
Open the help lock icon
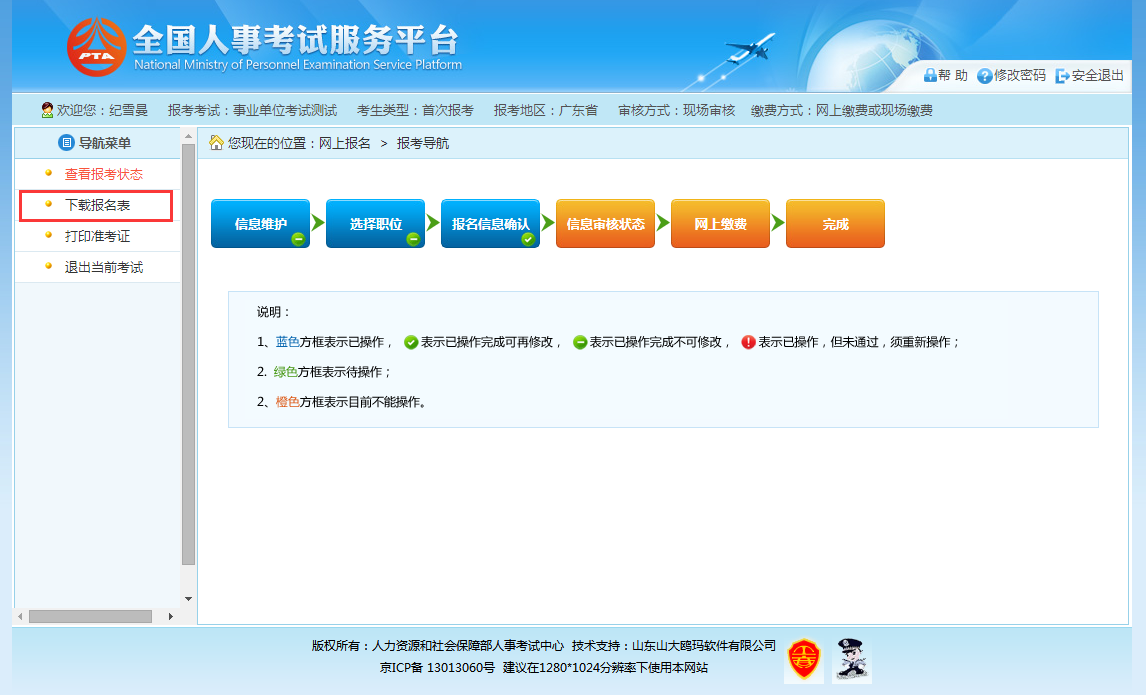pyautogui.click(x=930, y=75)
